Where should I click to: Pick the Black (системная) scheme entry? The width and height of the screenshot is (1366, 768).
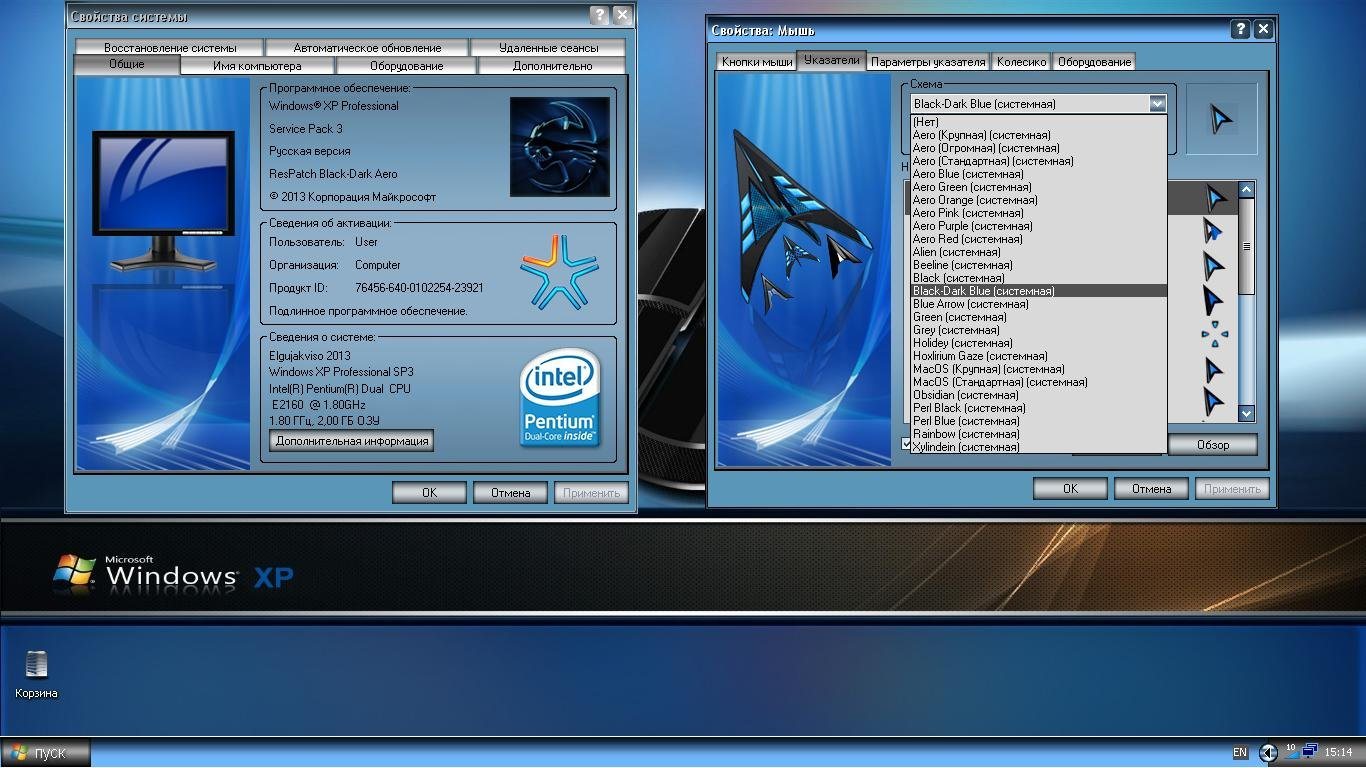pyautogui.click(x=1038, y=278)
